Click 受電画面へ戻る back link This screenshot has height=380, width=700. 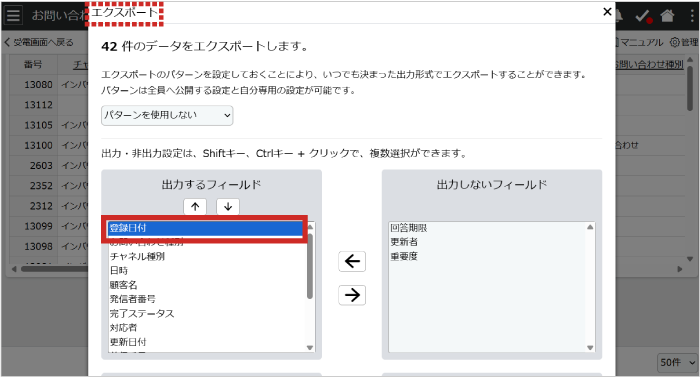coord(39,42)
